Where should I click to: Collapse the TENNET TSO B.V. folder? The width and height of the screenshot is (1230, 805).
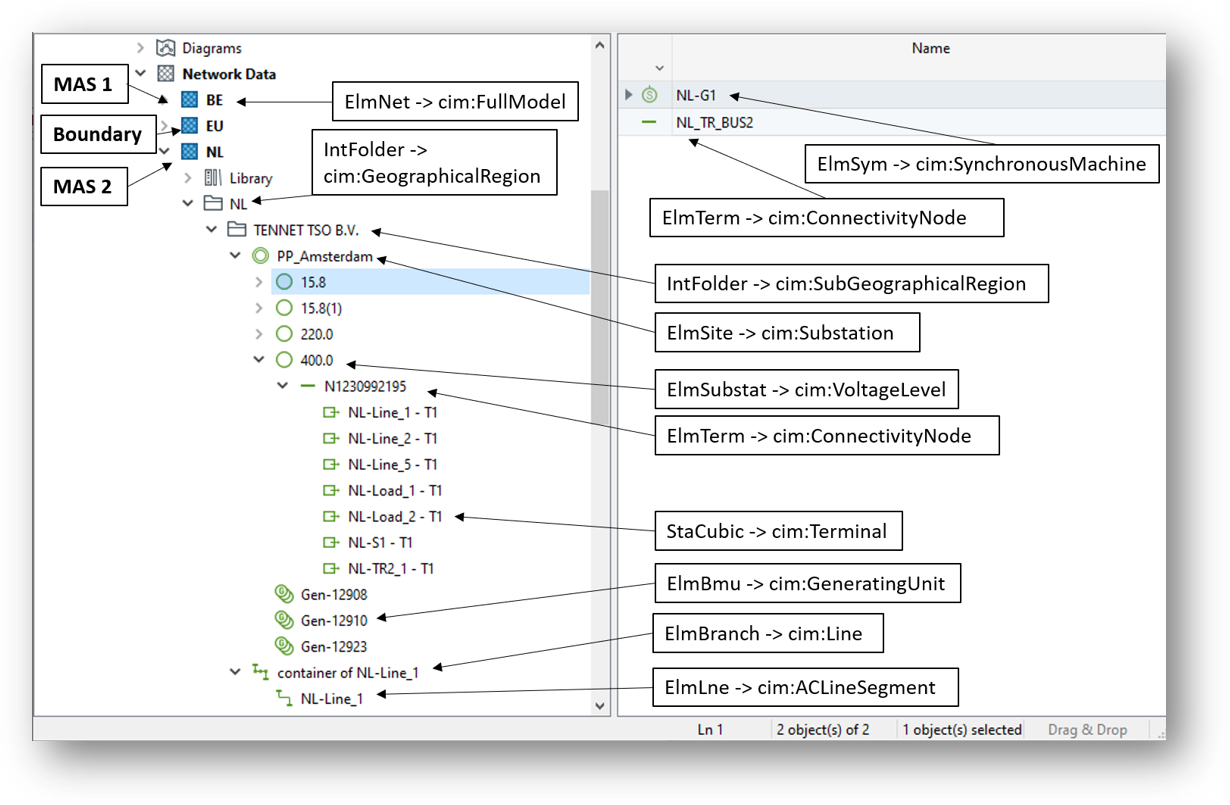(211, 230)
